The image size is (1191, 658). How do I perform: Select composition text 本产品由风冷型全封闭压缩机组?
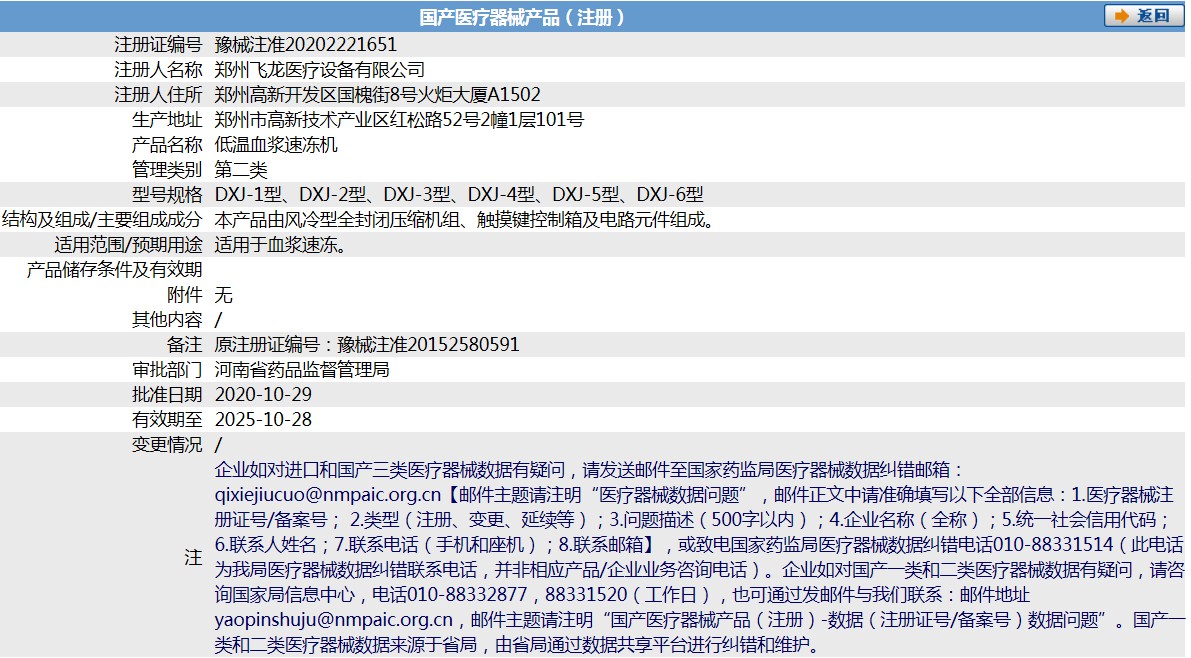337,220
